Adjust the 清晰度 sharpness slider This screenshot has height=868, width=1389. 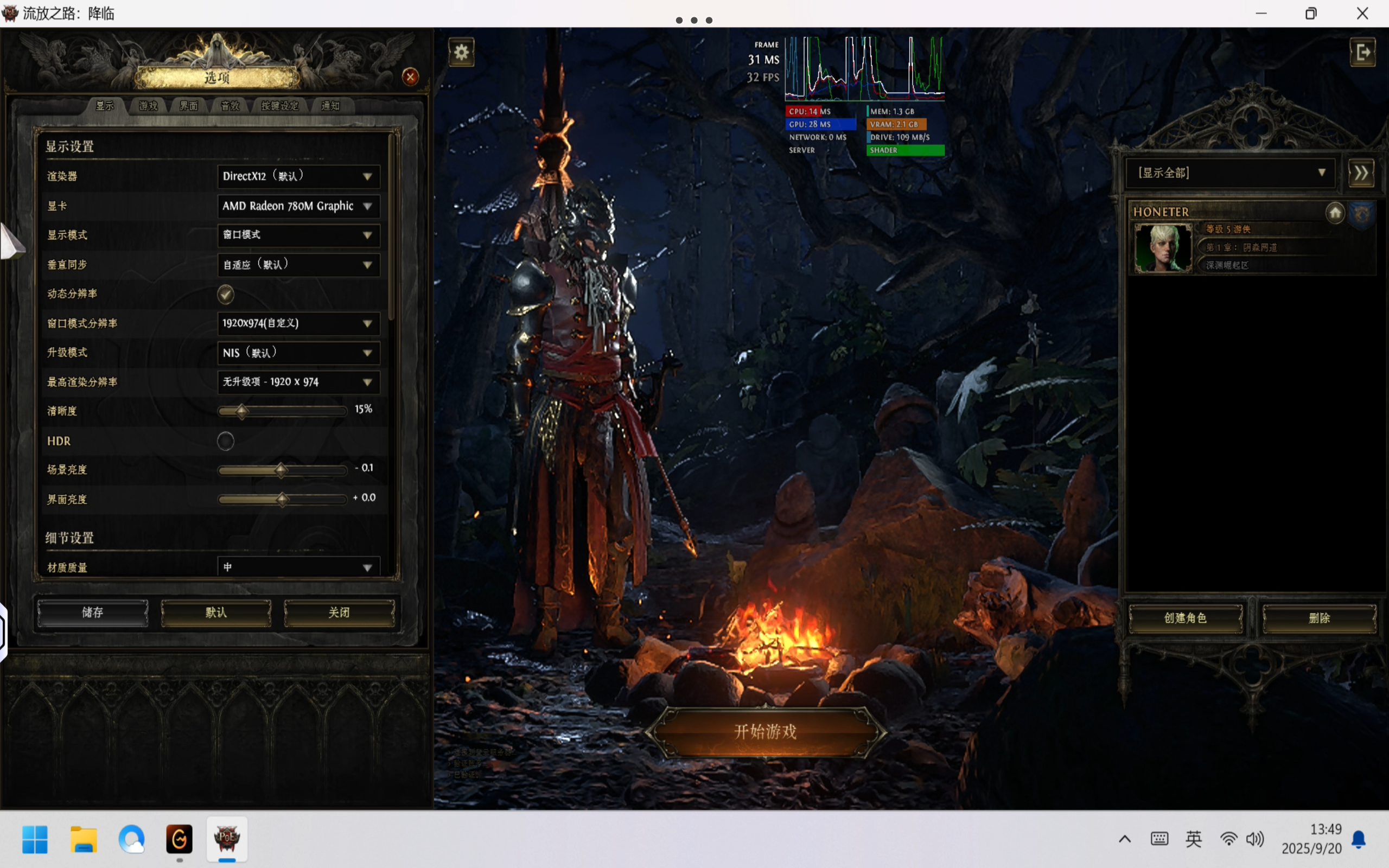[282, 411]
